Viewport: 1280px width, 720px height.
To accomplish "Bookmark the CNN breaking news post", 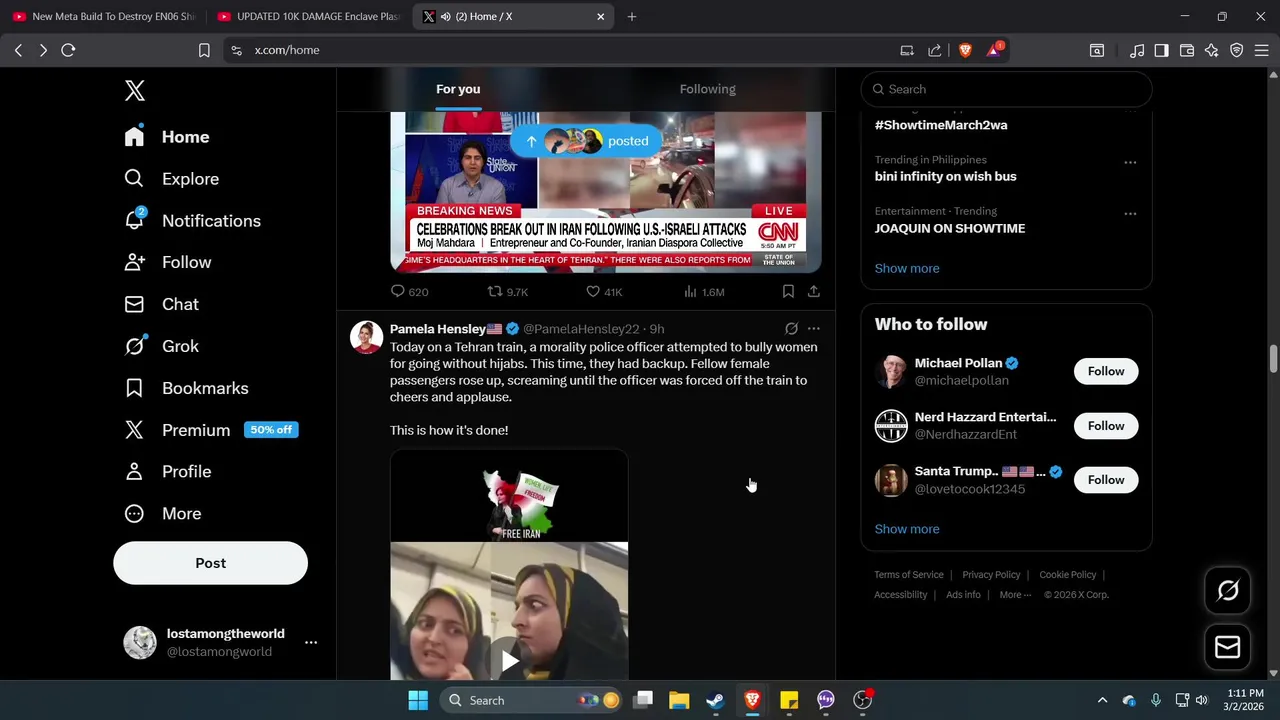I will [788, 291].
